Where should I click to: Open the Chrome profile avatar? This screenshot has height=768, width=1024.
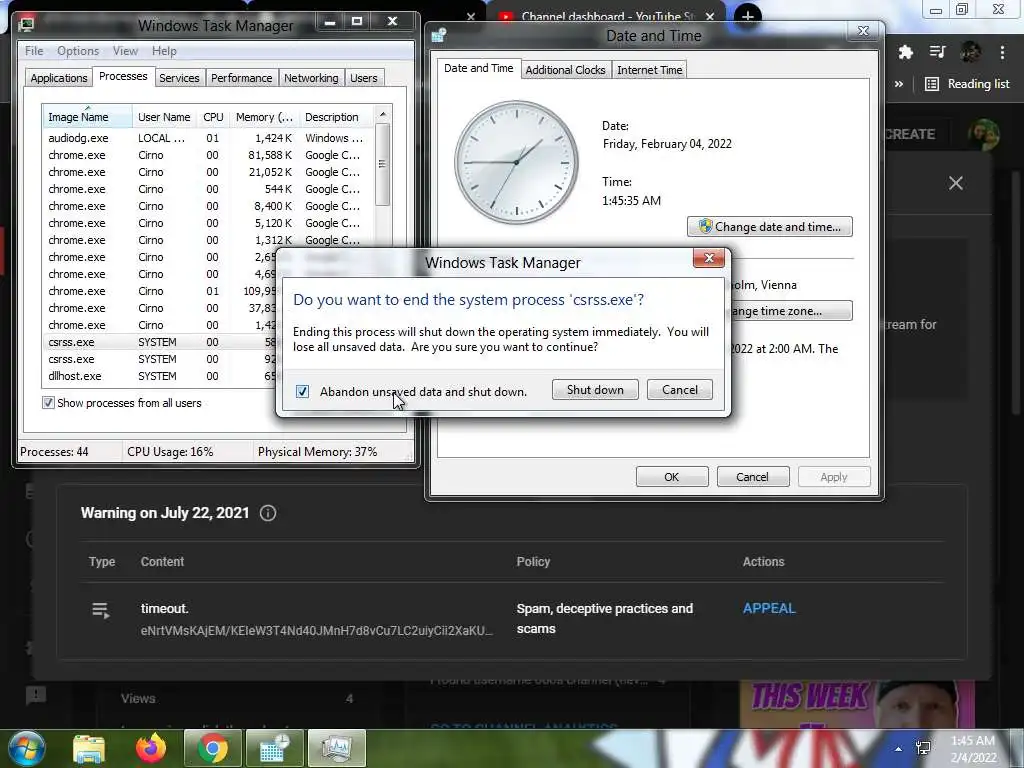(x=970, y=52)
